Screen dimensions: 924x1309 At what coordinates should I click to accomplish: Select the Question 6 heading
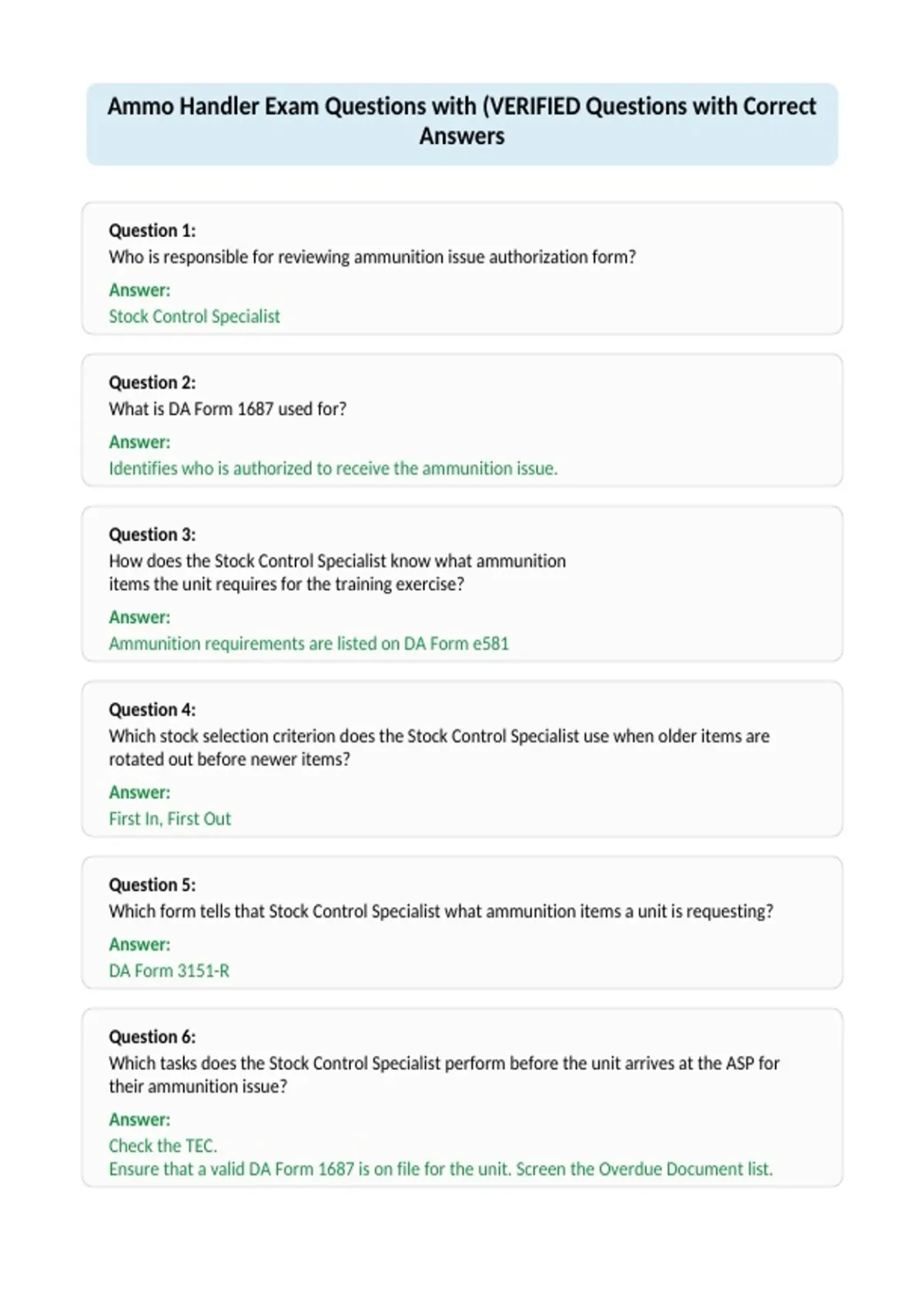[x=152, y=1036]
